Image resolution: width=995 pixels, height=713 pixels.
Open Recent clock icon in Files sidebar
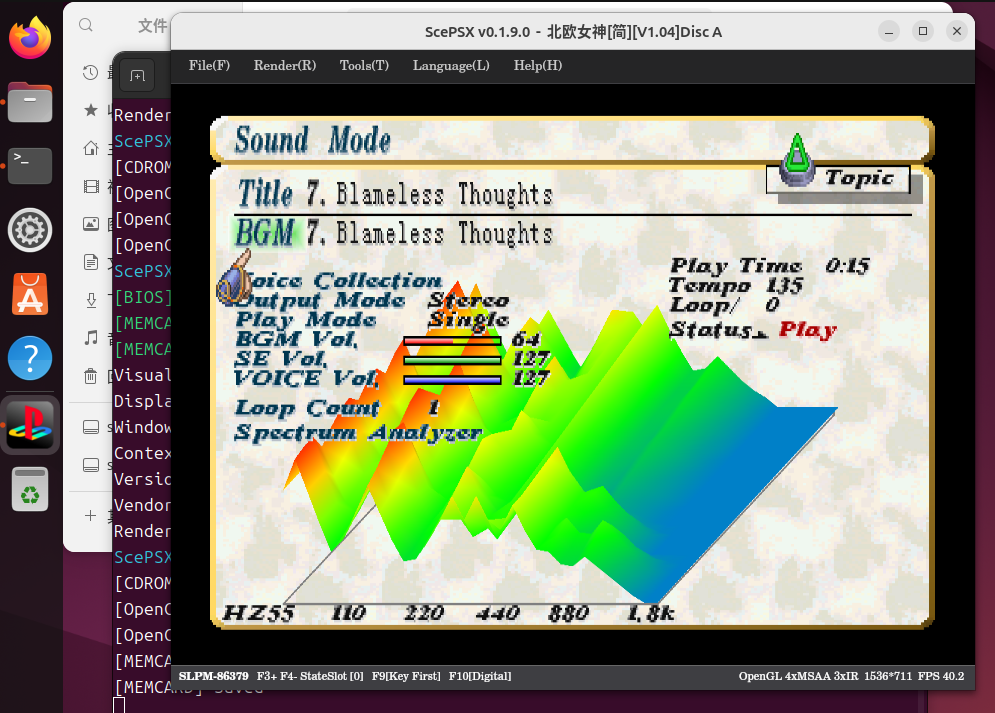tap(91, 72)
